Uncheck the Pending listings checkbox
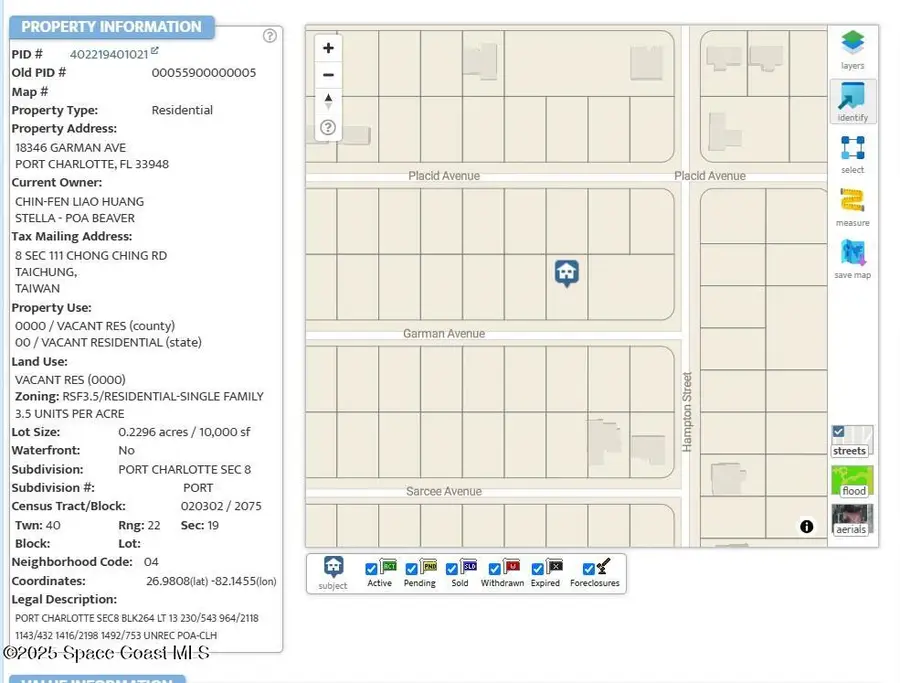The width and height of the screenshot is (900, 683). tap(412, 569)
